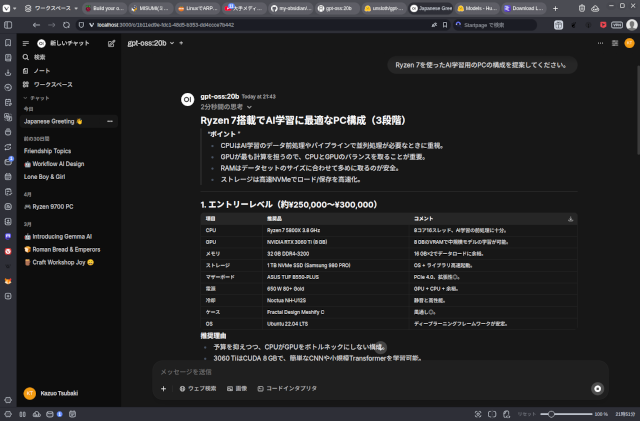Switch to the Linux ARP tab
Viewport: 640px width, 421px height.
click(x=198, y=8)
